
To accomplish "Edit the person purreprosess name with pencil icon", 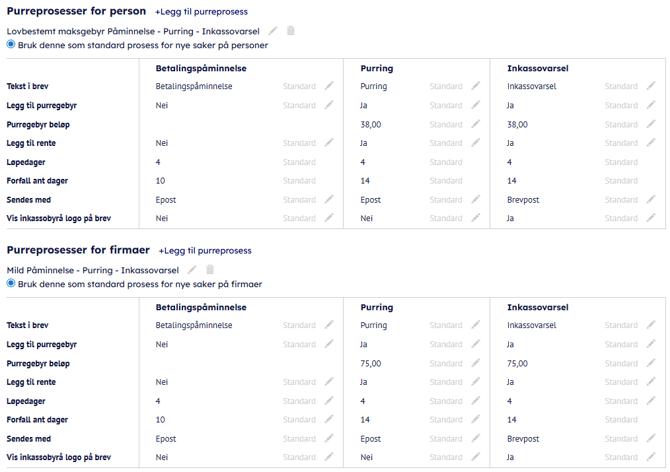I will 275,31.
